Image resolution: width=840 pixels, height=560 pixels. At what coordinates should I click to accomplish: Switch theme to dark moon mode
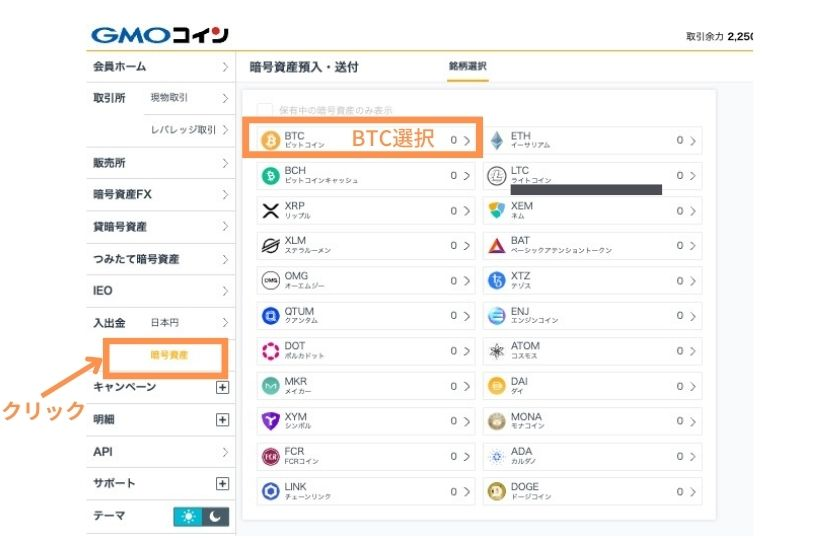(x=215, y=517)
